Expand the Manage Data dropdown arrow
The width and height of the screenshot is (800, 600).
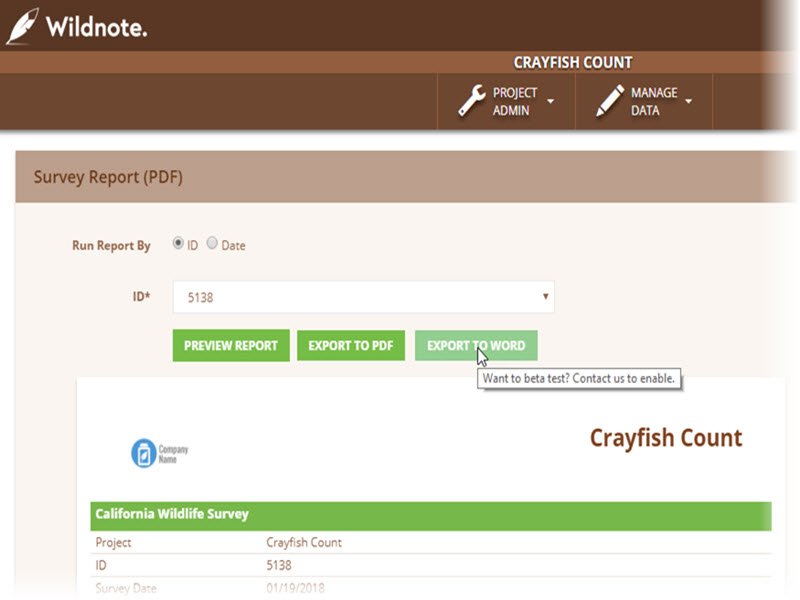[688, 101]
